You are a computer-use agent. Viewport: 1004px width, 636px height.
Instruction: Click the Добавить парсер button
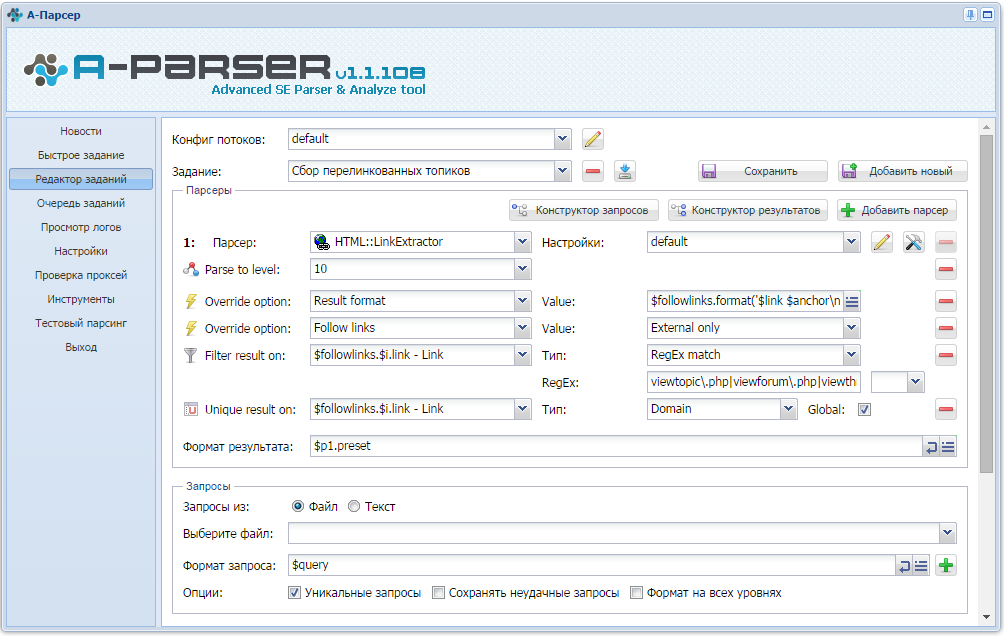(896, 210)
